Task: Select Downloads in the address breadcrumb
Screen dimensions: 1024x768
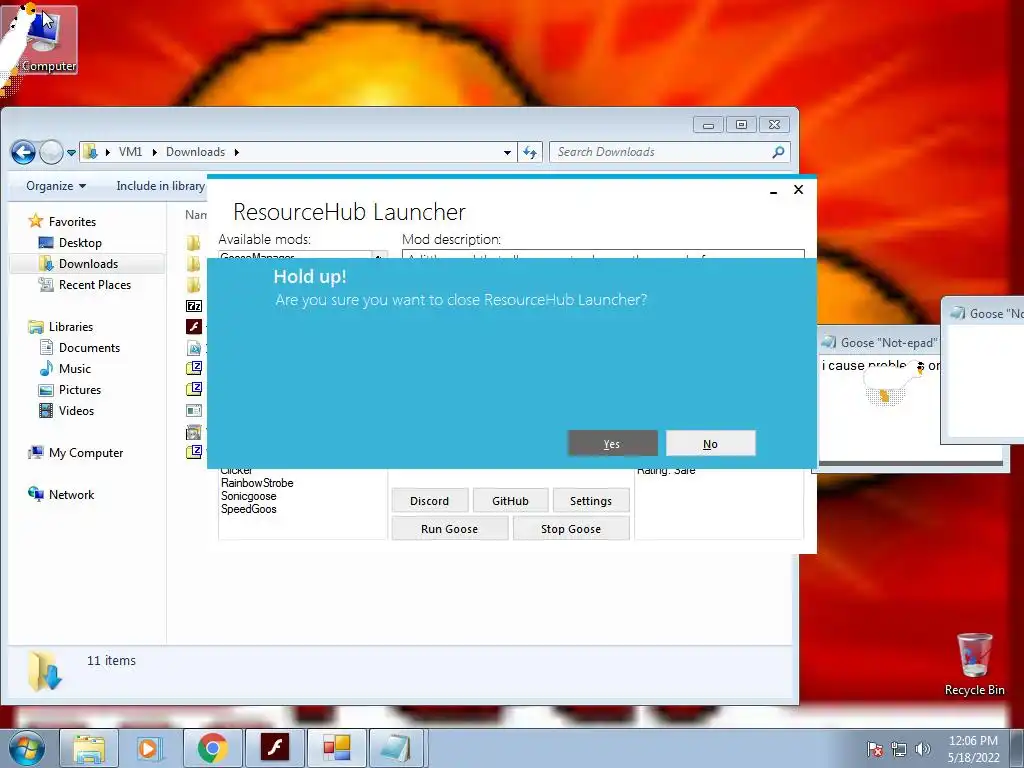Action: tap(195, 152)
